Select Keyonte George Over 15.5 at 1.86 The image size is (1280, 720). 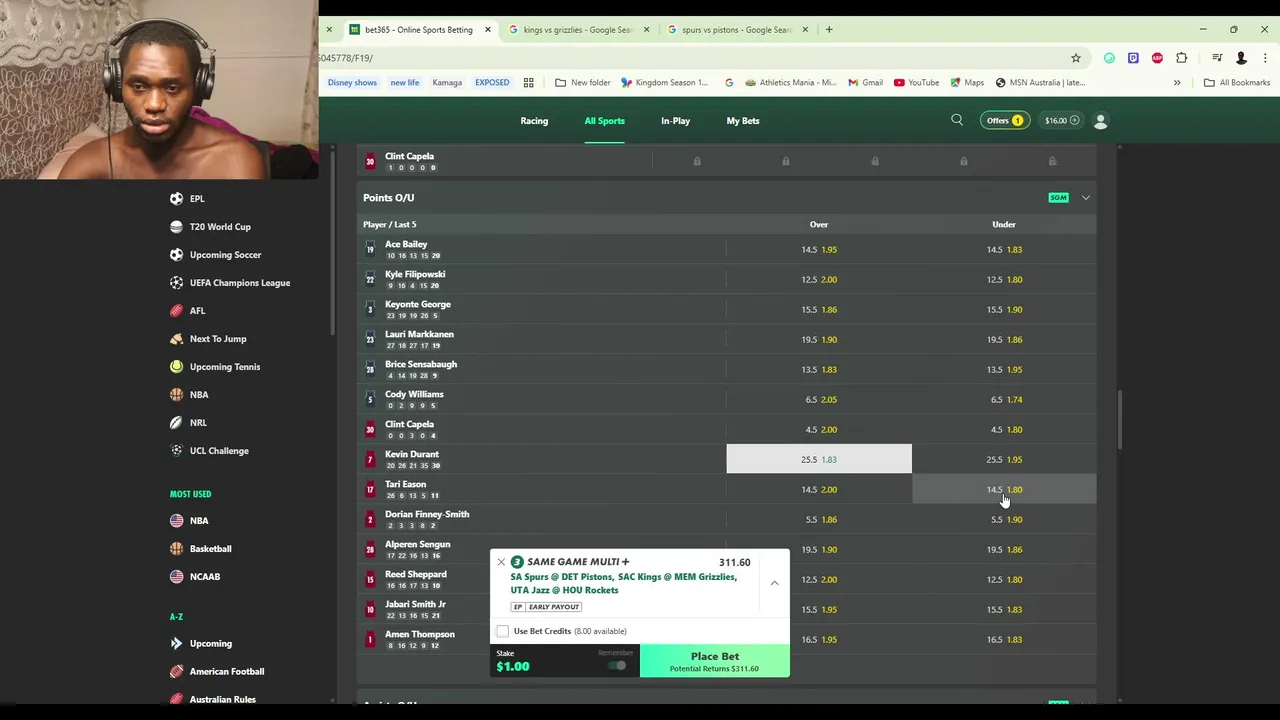[x=819, y=310]
